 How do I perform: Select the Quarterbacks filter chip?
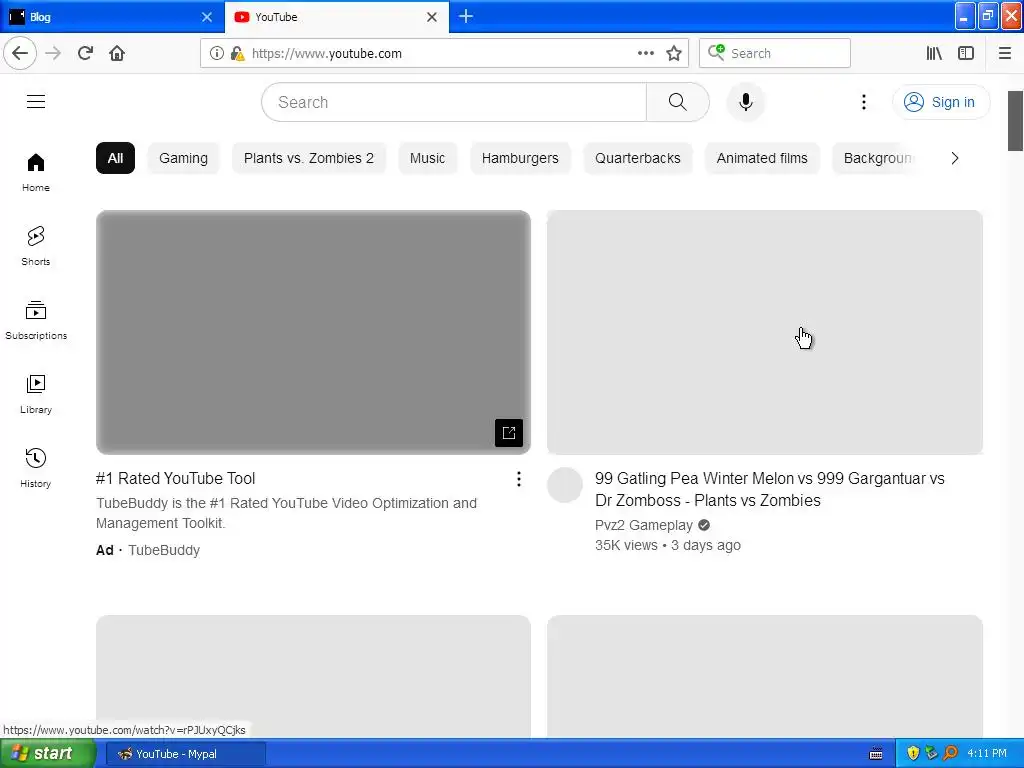point(638,158)
